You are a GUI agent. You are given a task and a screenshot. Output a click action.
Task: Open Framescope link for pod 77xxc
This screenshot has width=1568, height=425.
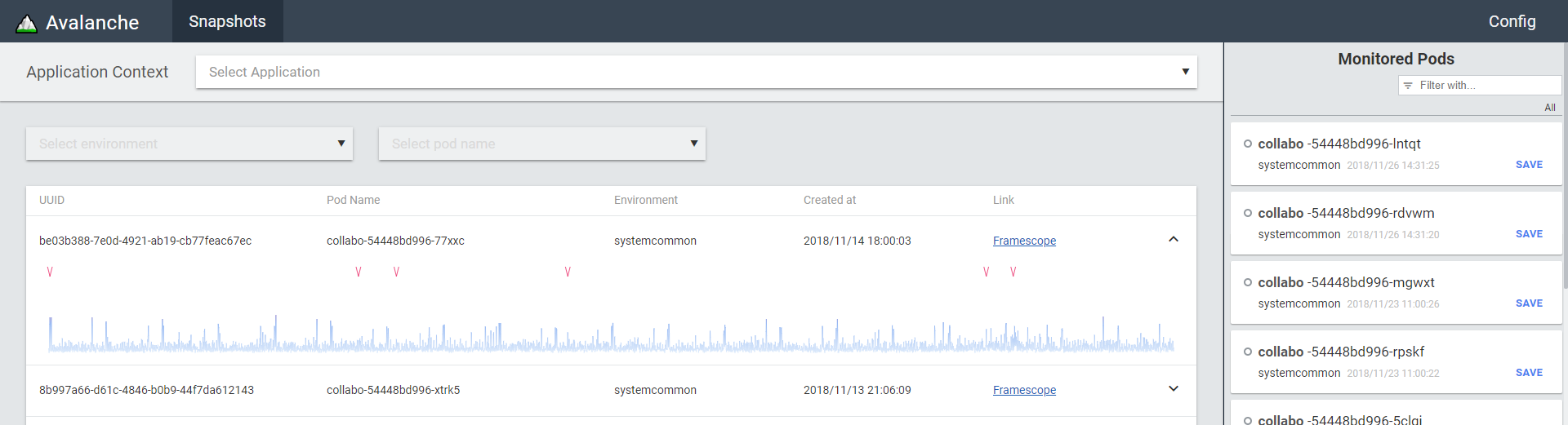(x=1024, y=241)
